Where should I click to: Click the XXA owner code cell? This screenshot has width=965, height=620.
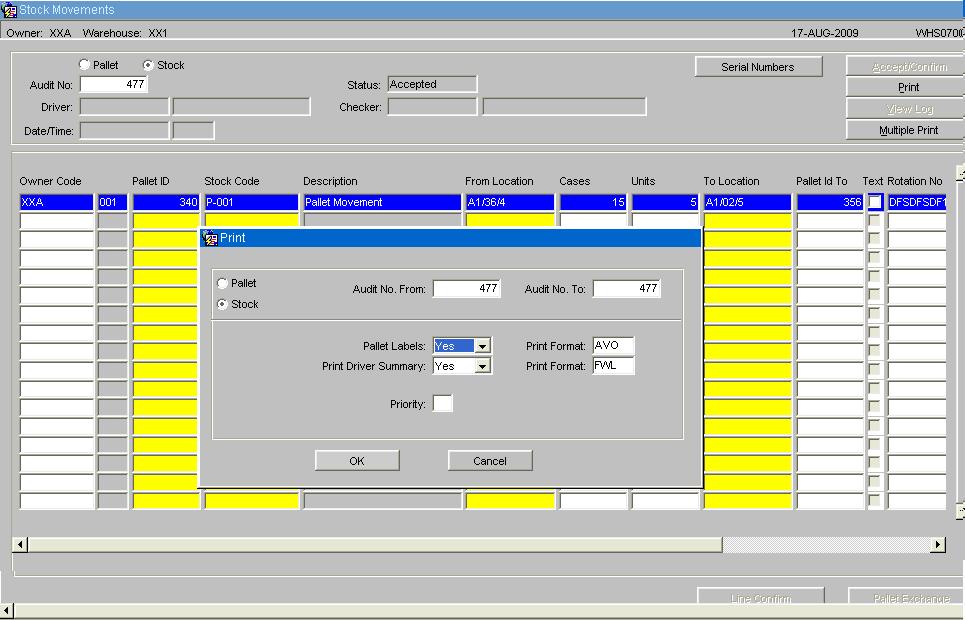pyautogui.click(x=57, y=203)
